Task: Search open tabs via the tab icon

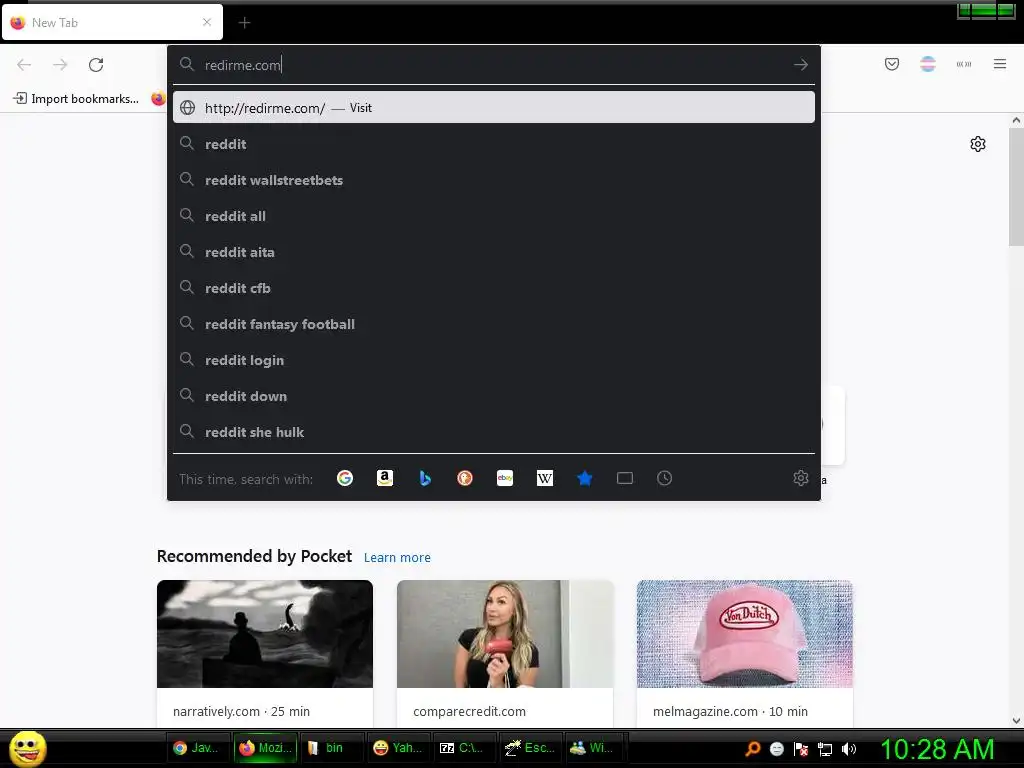Action: (625, 478)
